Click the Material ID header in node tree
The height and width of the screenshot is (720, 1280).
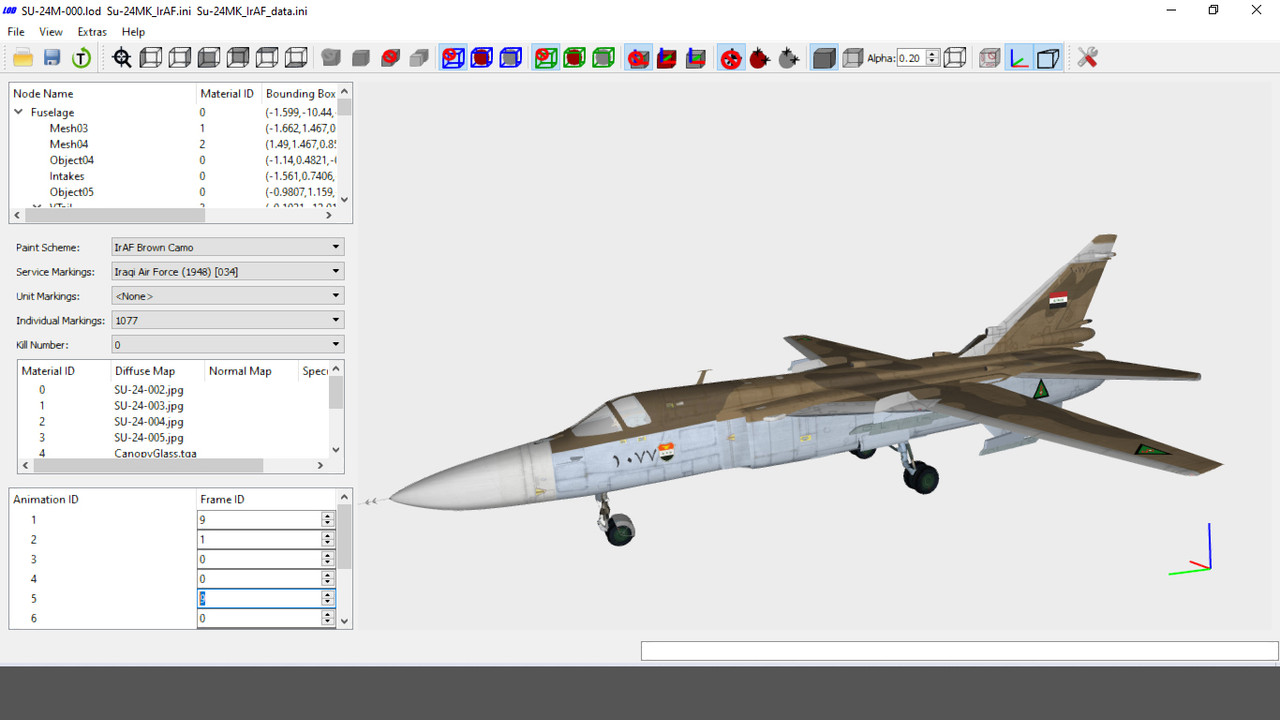228,93
